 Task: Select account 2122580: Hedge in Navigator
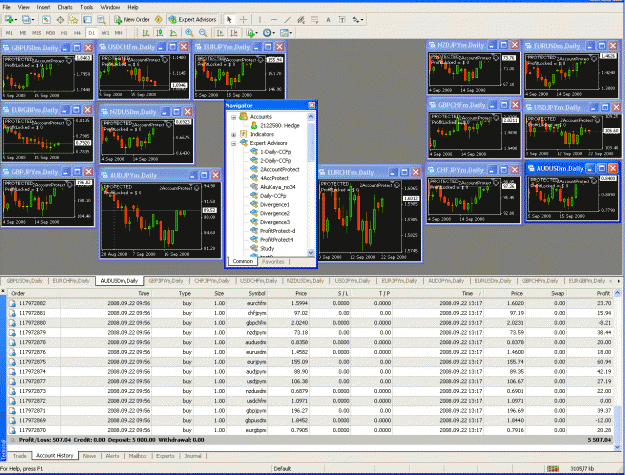(279, 126)
